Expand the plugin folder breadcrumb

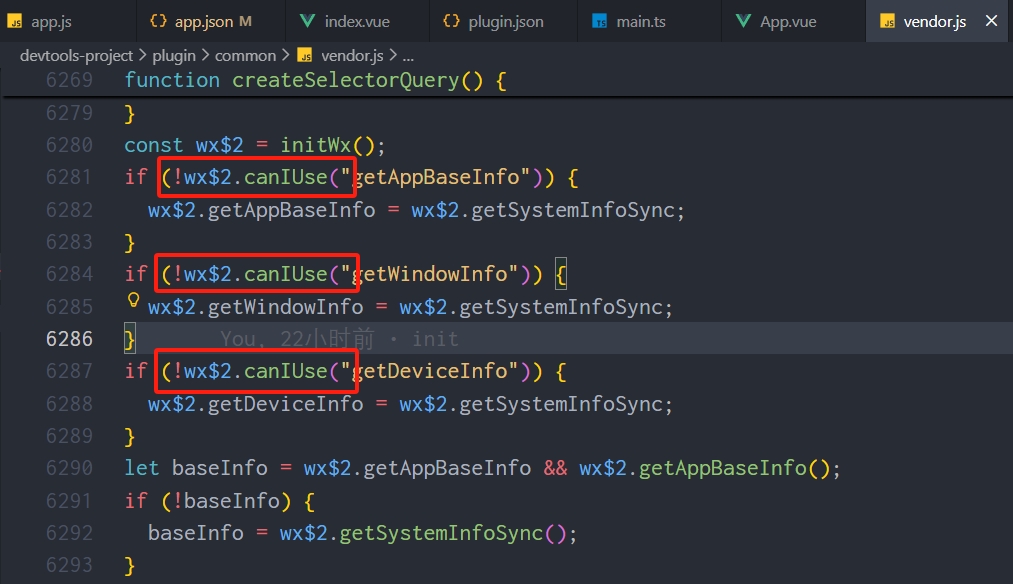pyautogui.click(x=174, y=56)
